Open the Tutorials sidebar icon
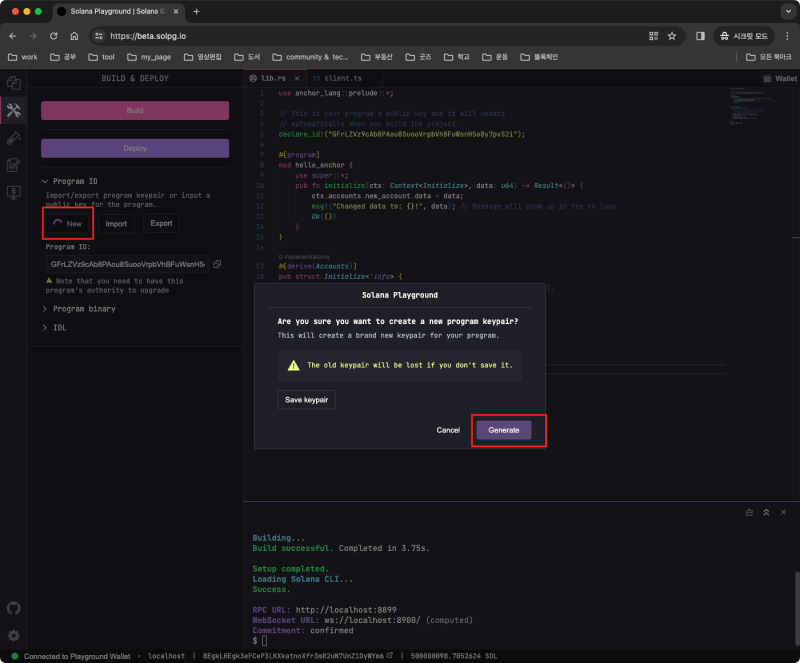The height and width of the screenshot is (663, 800). coord(14,165)
